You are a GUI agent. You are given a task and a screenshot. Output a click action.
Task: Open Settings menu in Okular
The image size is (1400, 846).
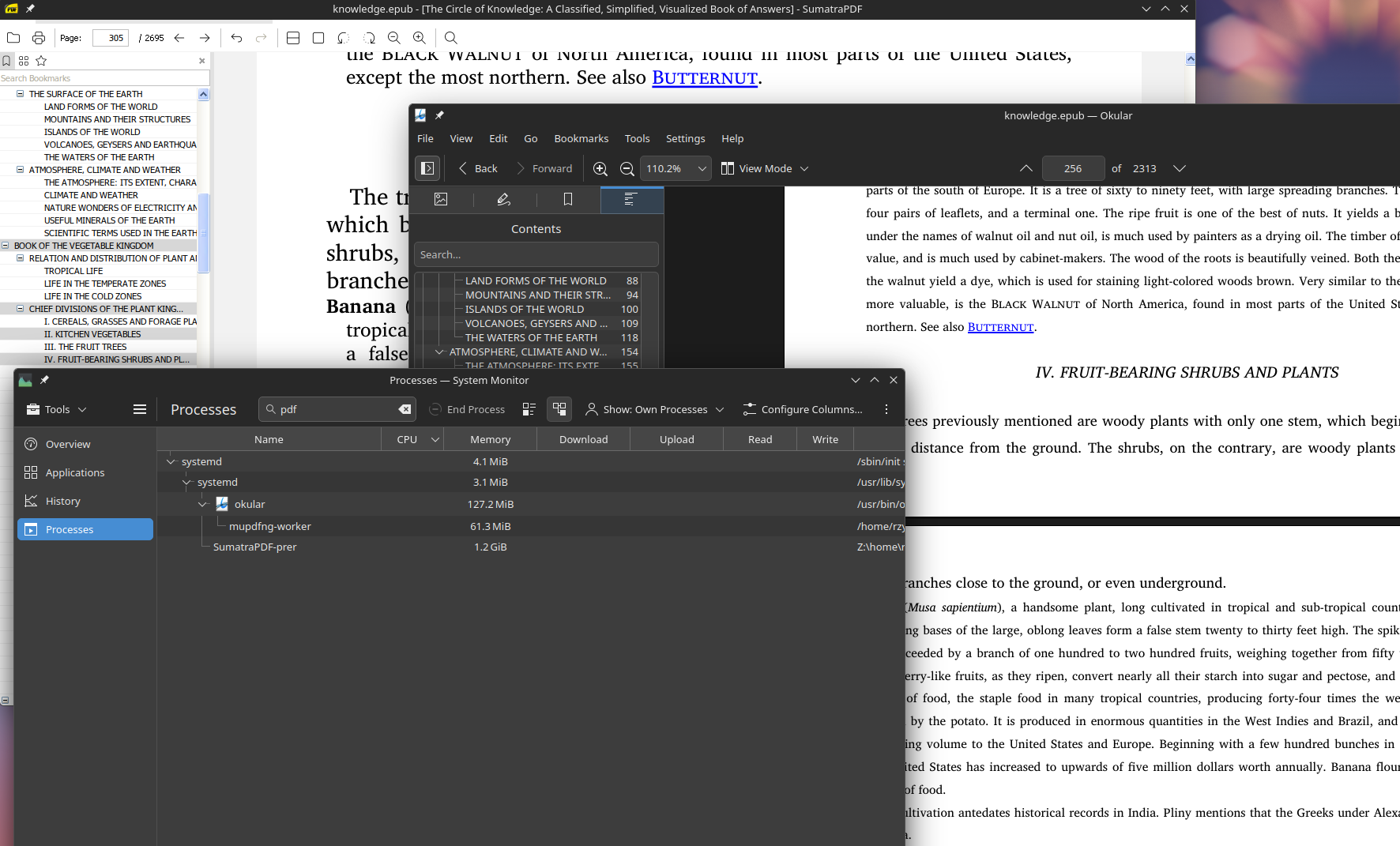(685, 138)
